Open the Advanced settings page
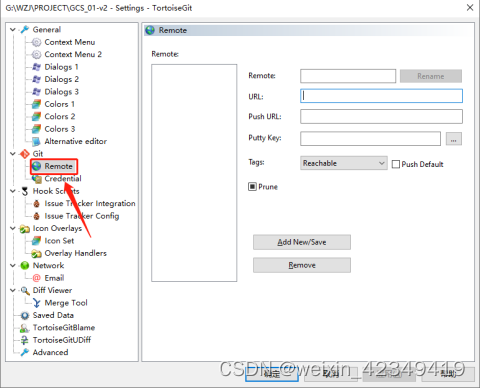480x388 pixels. pos(50,353)
